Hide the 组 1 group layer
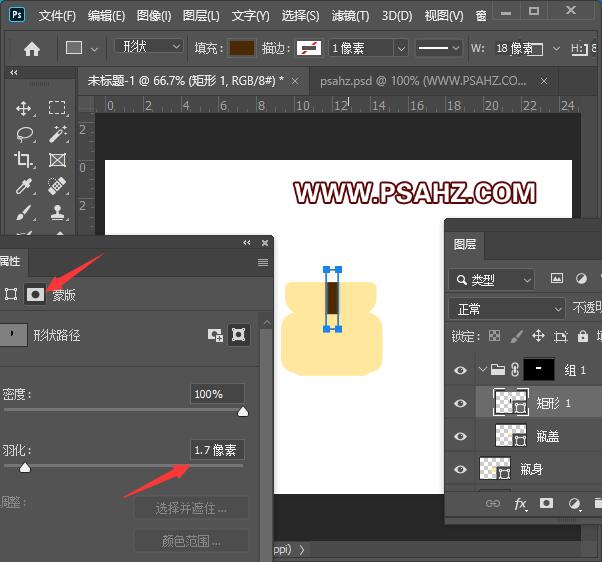This screenshot has height=562, width=602. (460, 370)
